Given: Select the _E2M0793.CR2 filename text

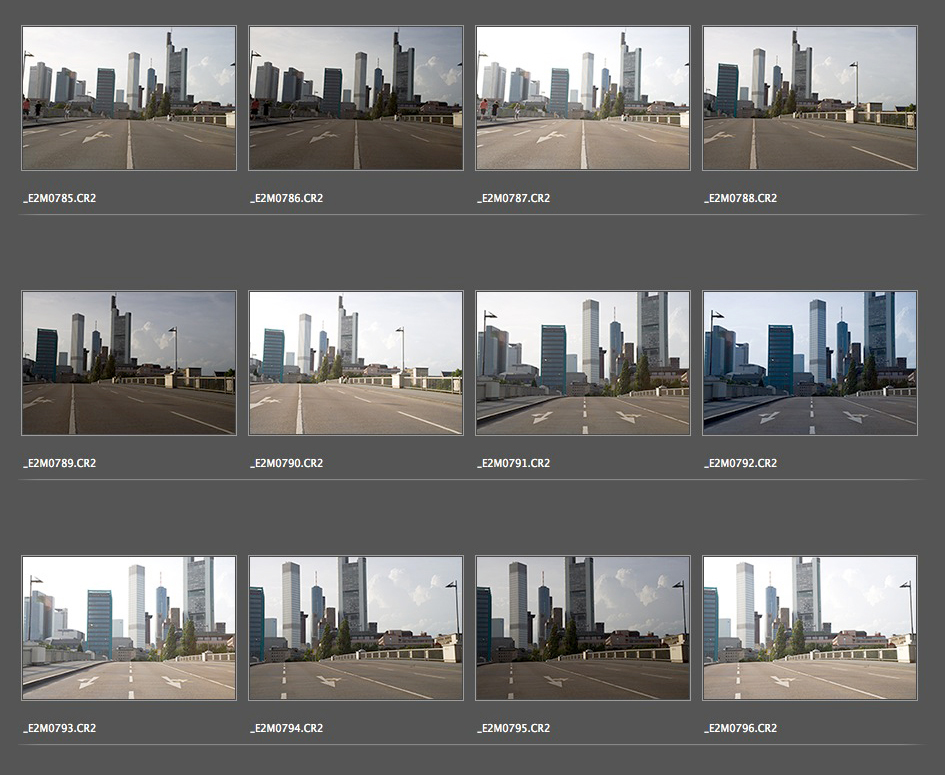Looking at the screenshot, I should 59,728.
